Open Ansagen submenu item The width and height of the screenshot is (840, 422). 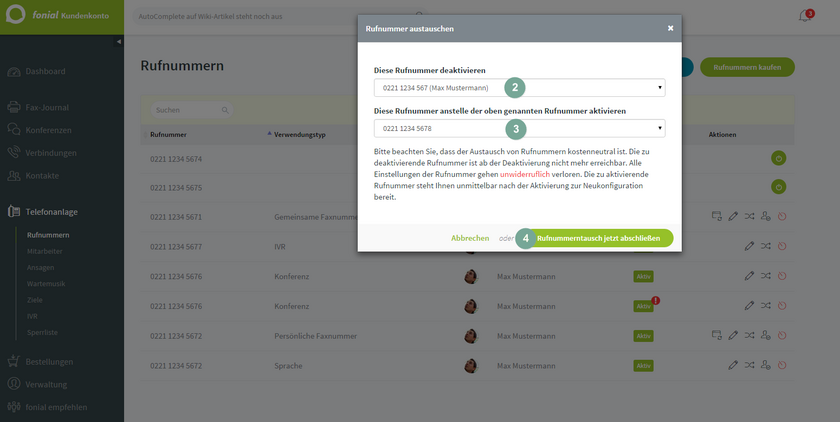click(x=41, y=268)
